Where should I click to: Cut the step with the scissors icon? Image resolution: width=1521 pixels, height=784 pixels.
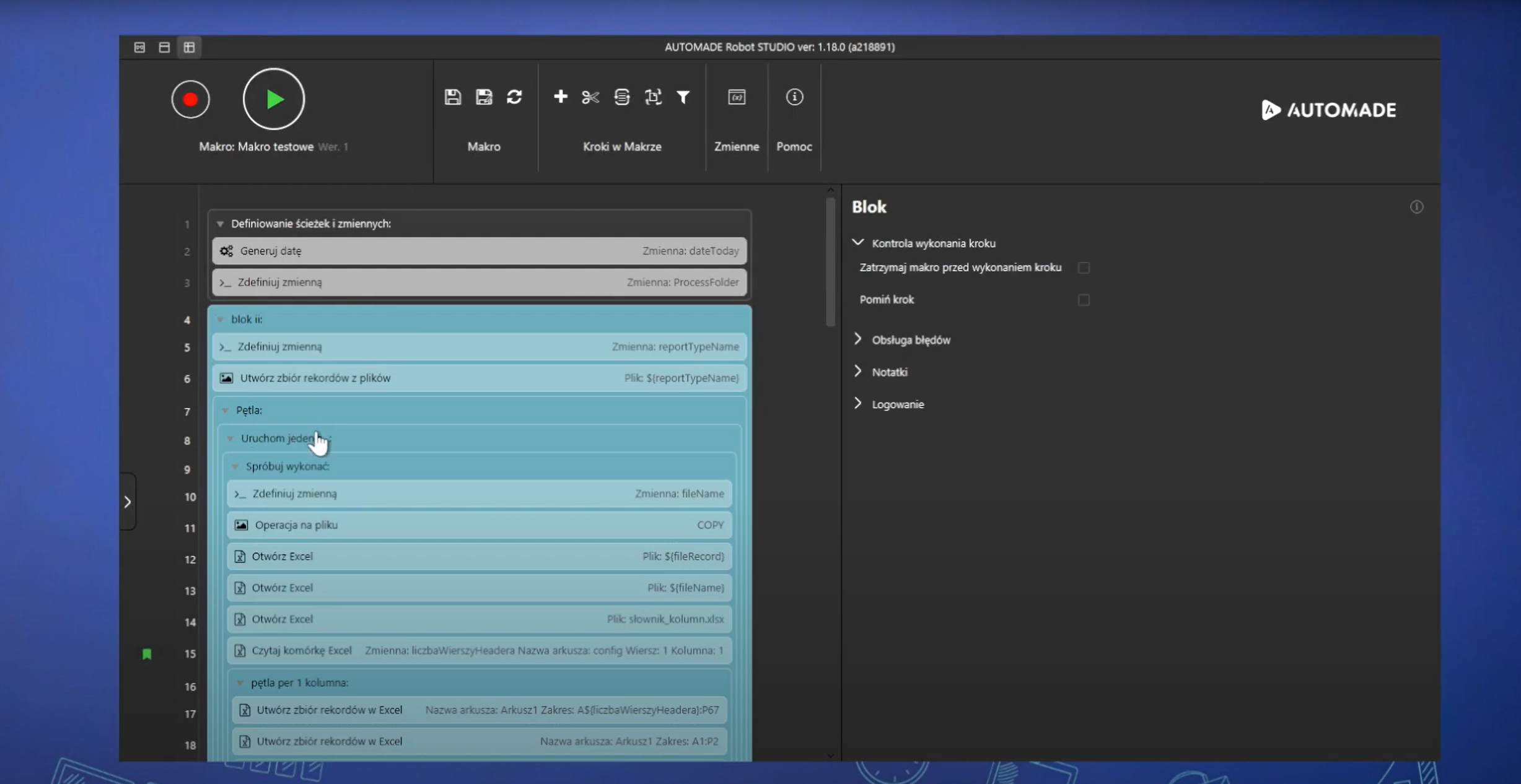(590, 97)
